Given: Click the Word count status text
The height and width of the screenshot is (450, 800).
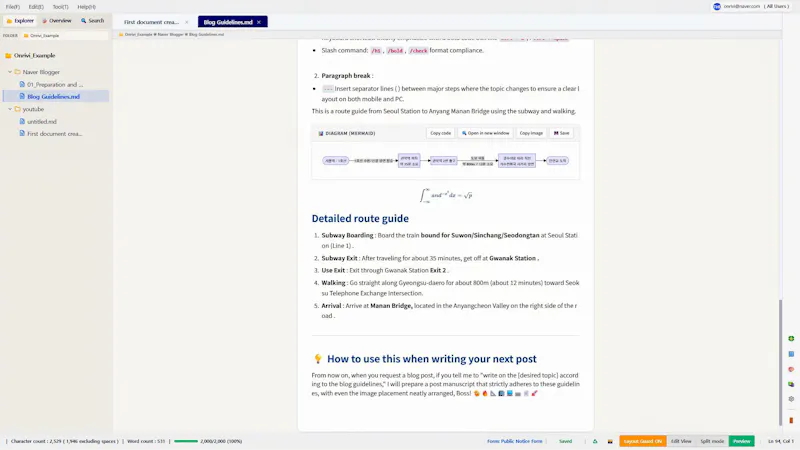Looking at the screenshot, I should point(146,441).
